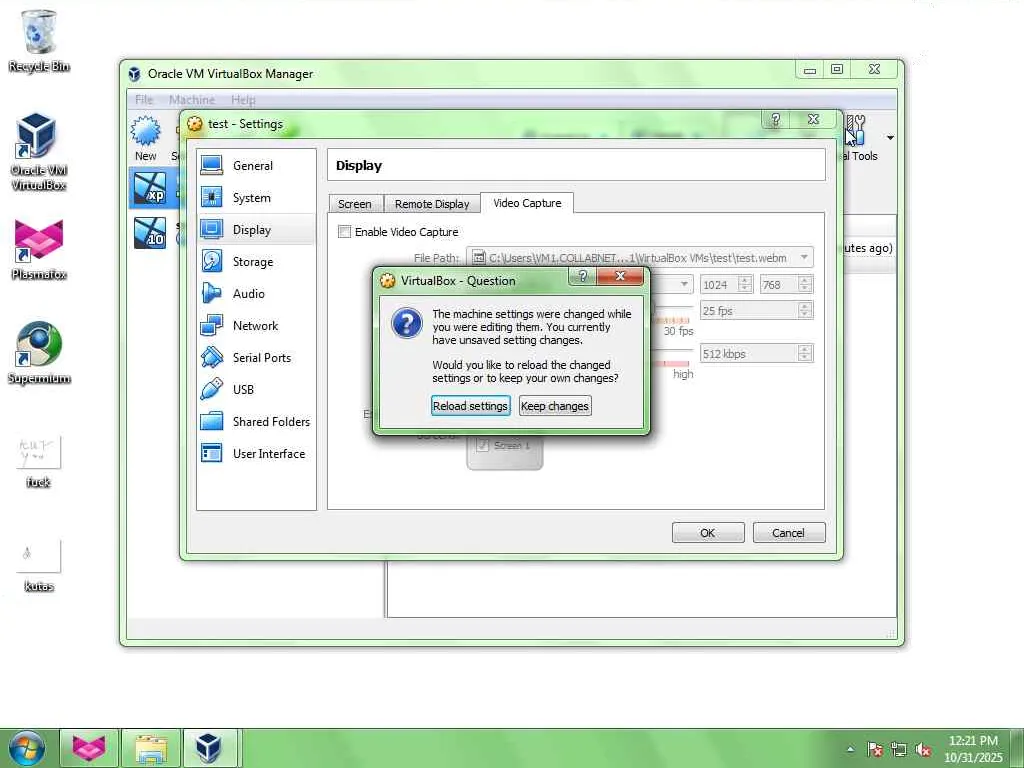
Task: Expand the Global Tools dropdown arrow
Action: pyautogui.click(x=890, y=138)
